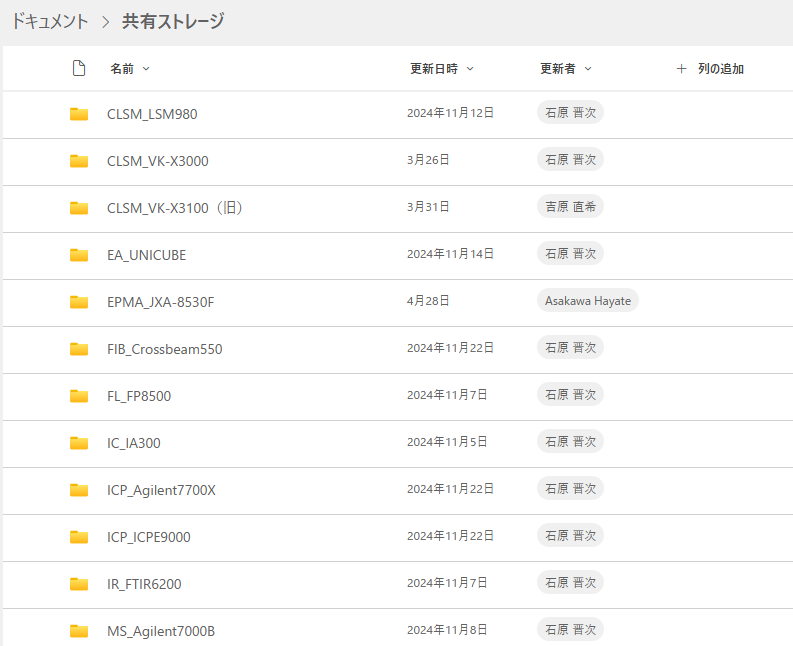Image resolution: width=793 pixels, height=646 pixels.
Task: Open the IC_IA300 folder
Action: pos(134,443)
